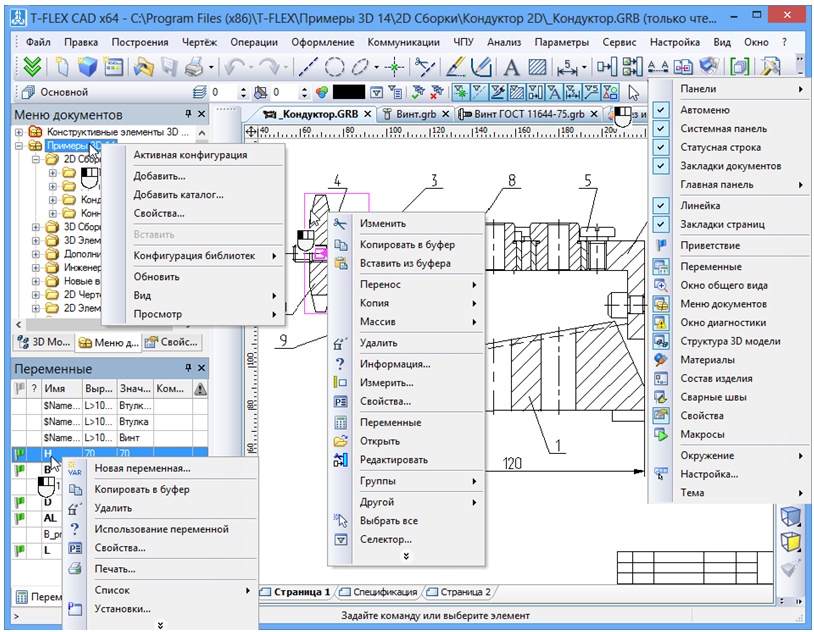Choose Настройка... in the panels menu
Viewport: 814px width, 632px height.
[x=709, y=474]
